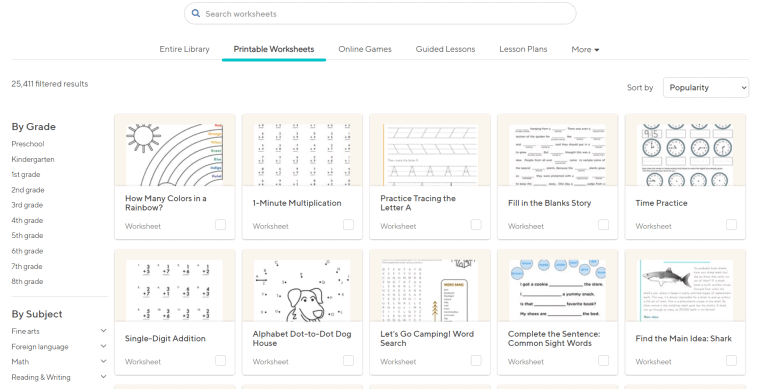Image resolution: width=768 pixels, height=389 pixels.
Task: Click the title How Many Colors in a Rainbow?
Action: point(166,203)
